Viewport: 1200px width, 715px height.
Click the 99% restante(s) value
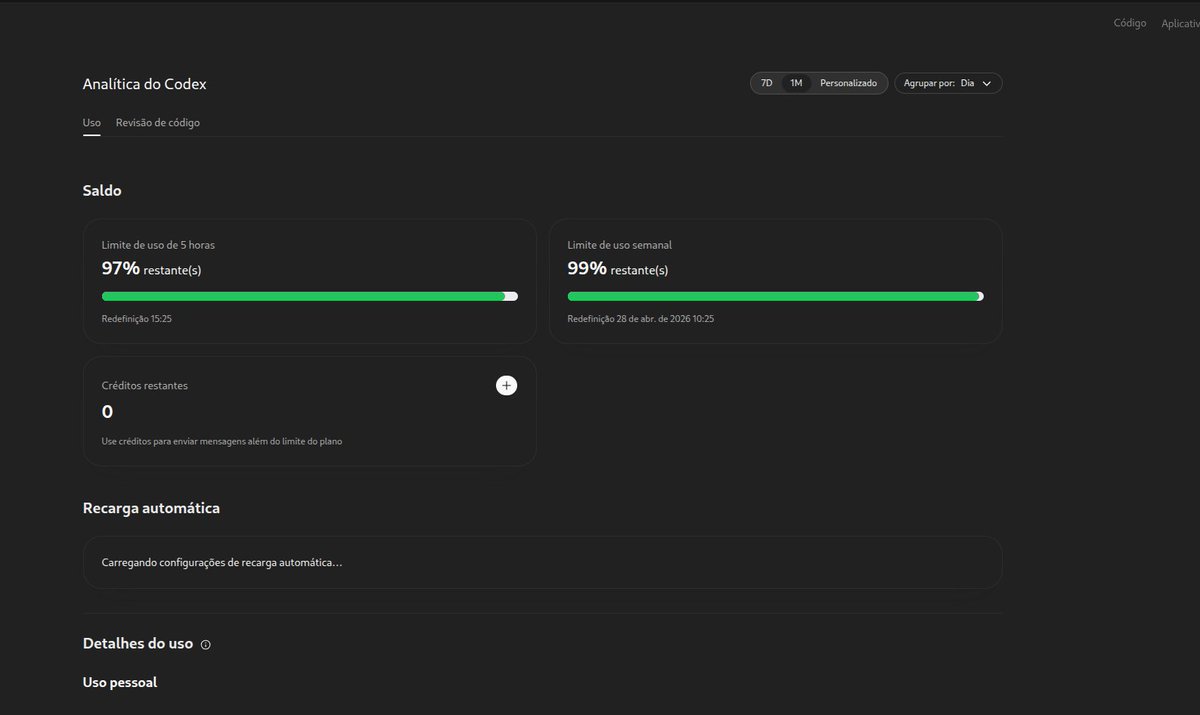617,268
